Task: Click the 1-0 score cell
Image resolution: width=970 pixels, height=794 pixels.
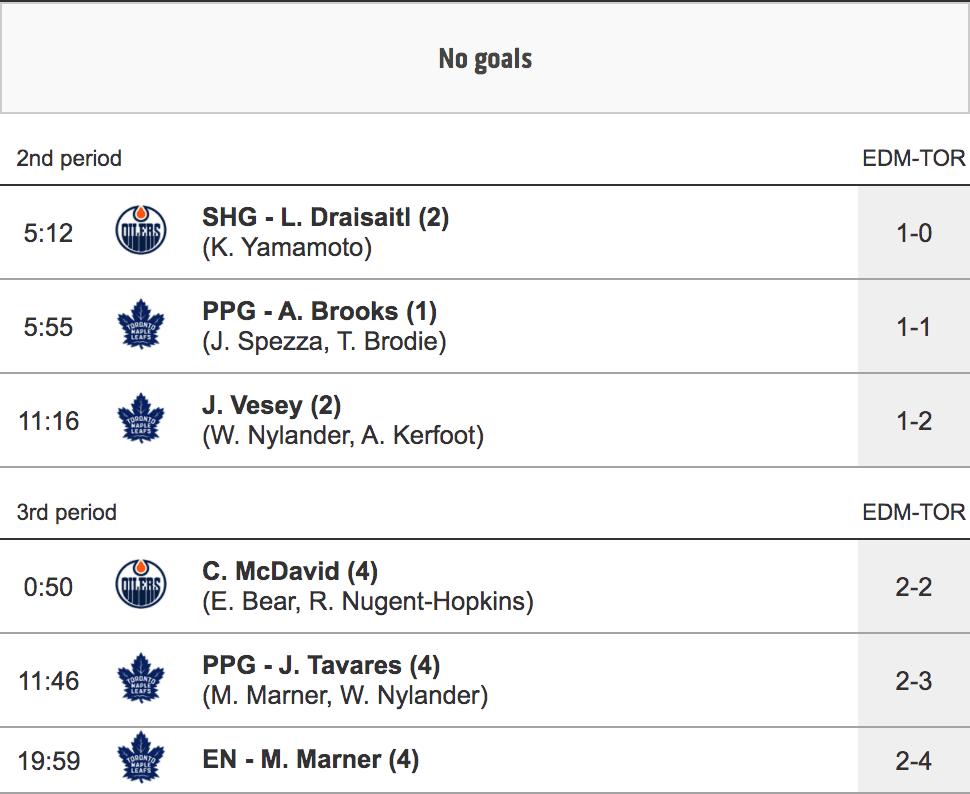Action: (913, 232)
